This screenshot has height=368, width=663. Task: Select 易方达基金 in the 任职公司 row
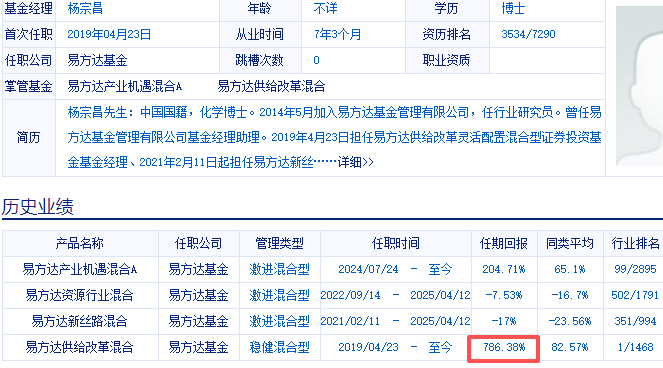tap(97, 60)
